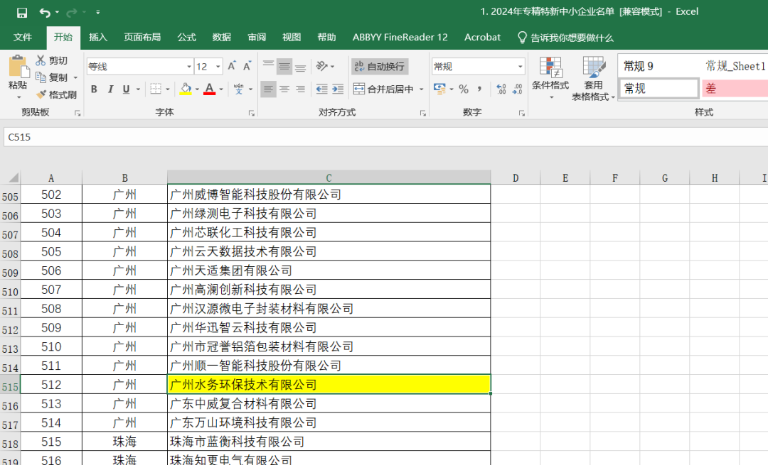768x465 pixels.
Task: Toggle the 自动换行 wrap text button
Action: [x=380, y=66]
